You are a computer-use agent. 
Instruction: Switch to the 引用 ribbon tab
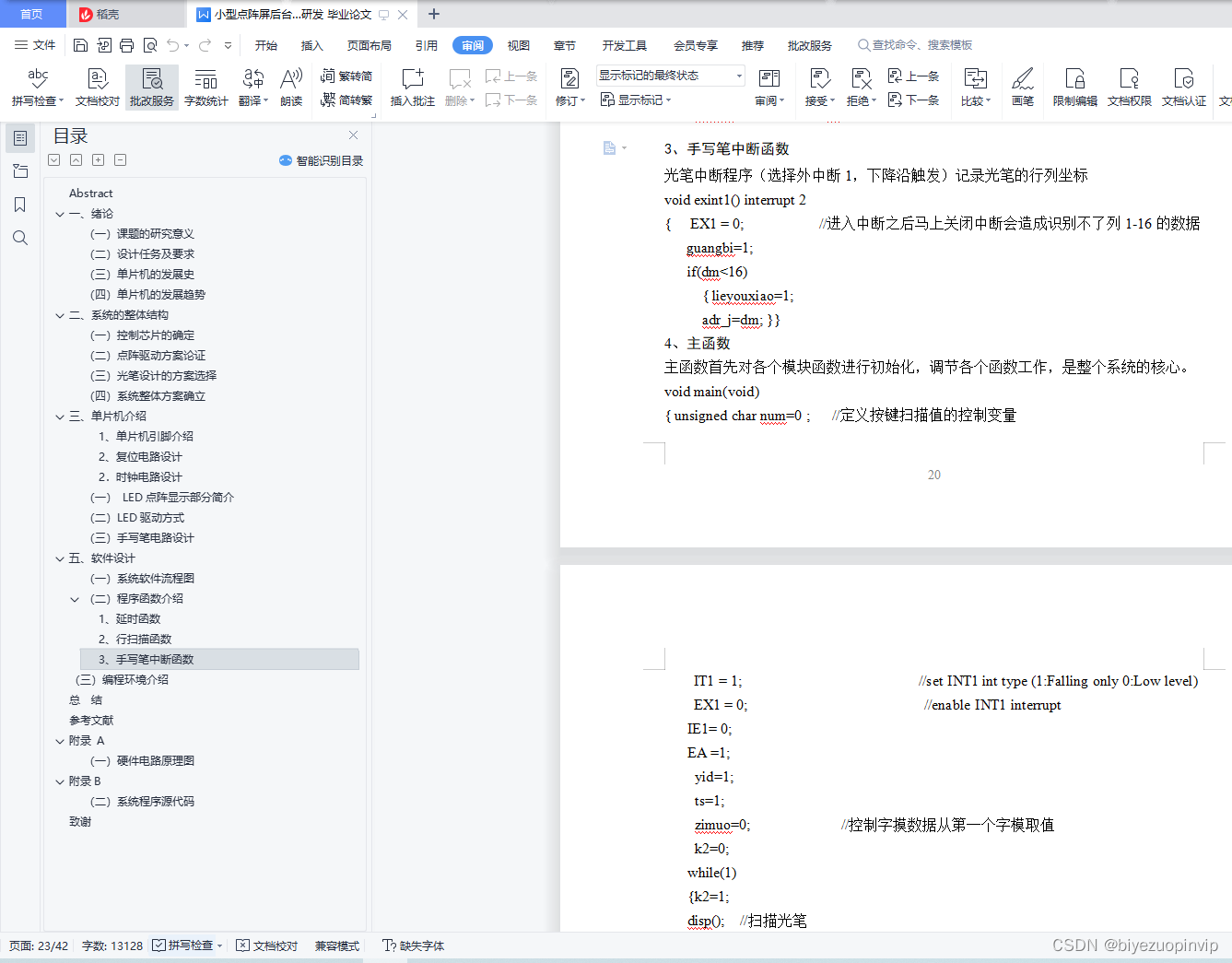tap(427, 45)
